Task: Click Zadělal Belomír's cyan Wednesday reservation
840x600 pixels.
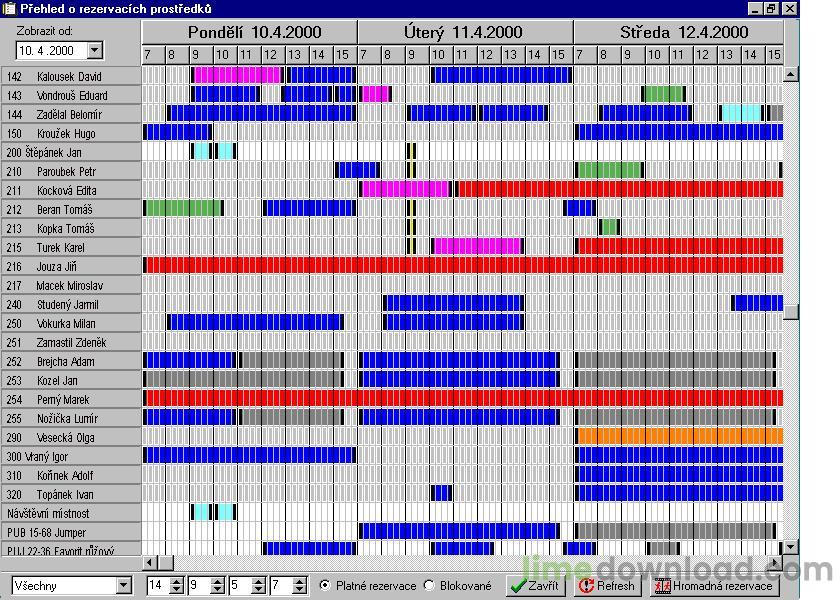Action: point(742,113)
